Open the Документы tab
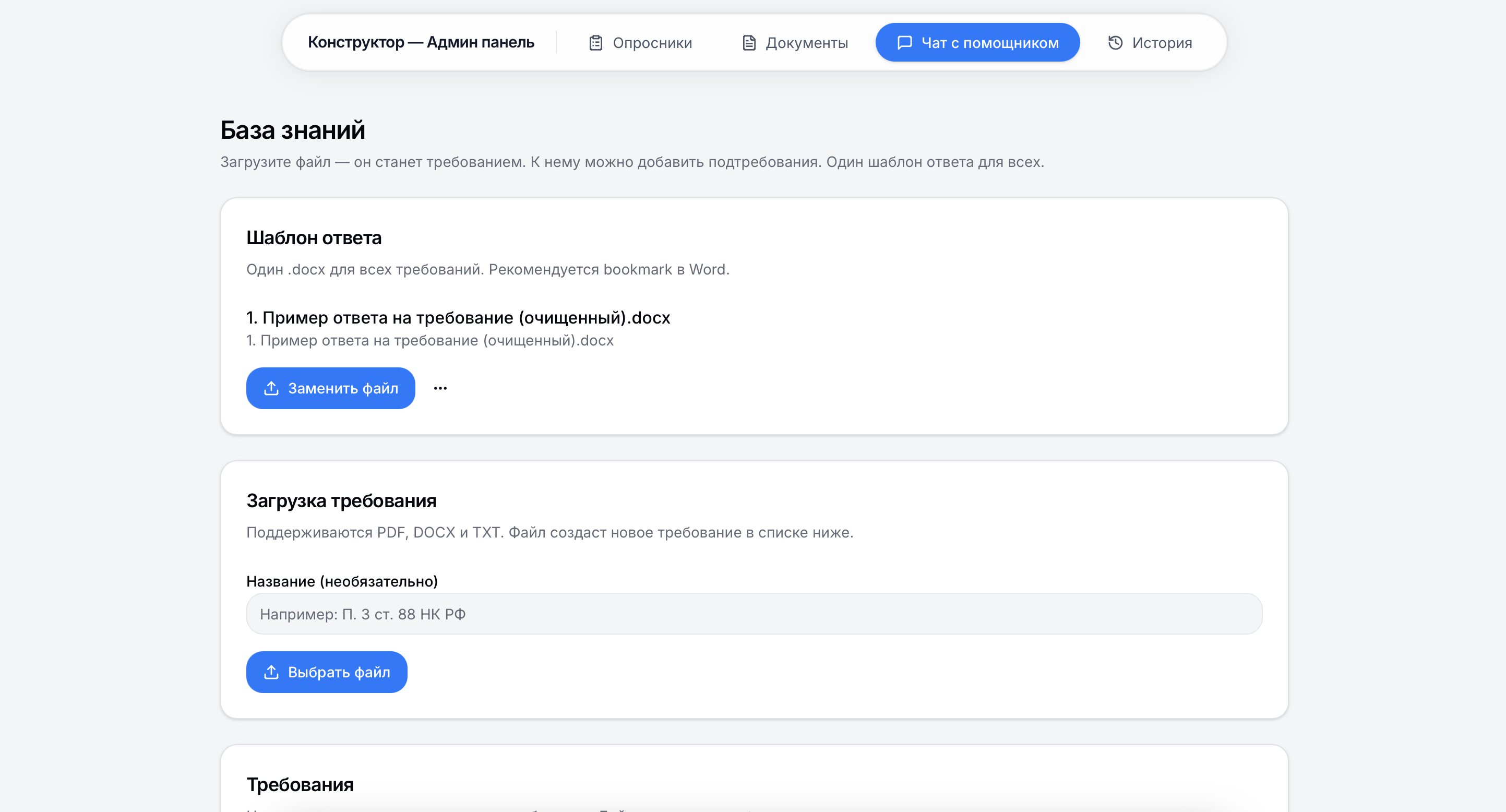Viewport: 1506px width, 812px height. (x=795, y=43)
